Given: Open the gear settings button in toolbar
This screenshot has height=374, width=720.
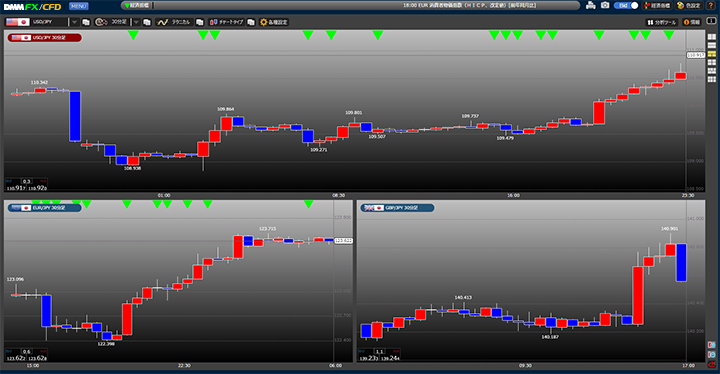Looking at the screenshot, I should click(x=274, y=22).
